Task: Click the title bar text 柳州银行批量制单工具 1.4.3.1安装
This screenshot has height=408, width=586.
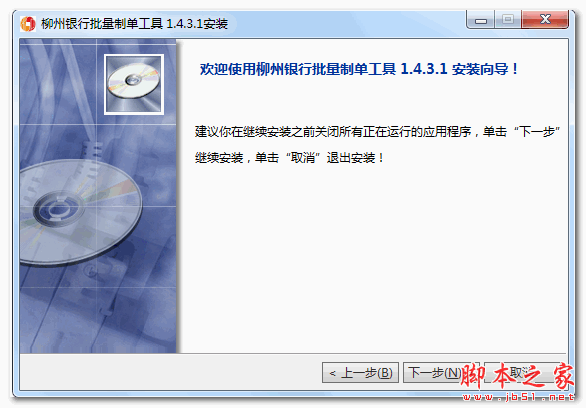Action: point(134,24)
